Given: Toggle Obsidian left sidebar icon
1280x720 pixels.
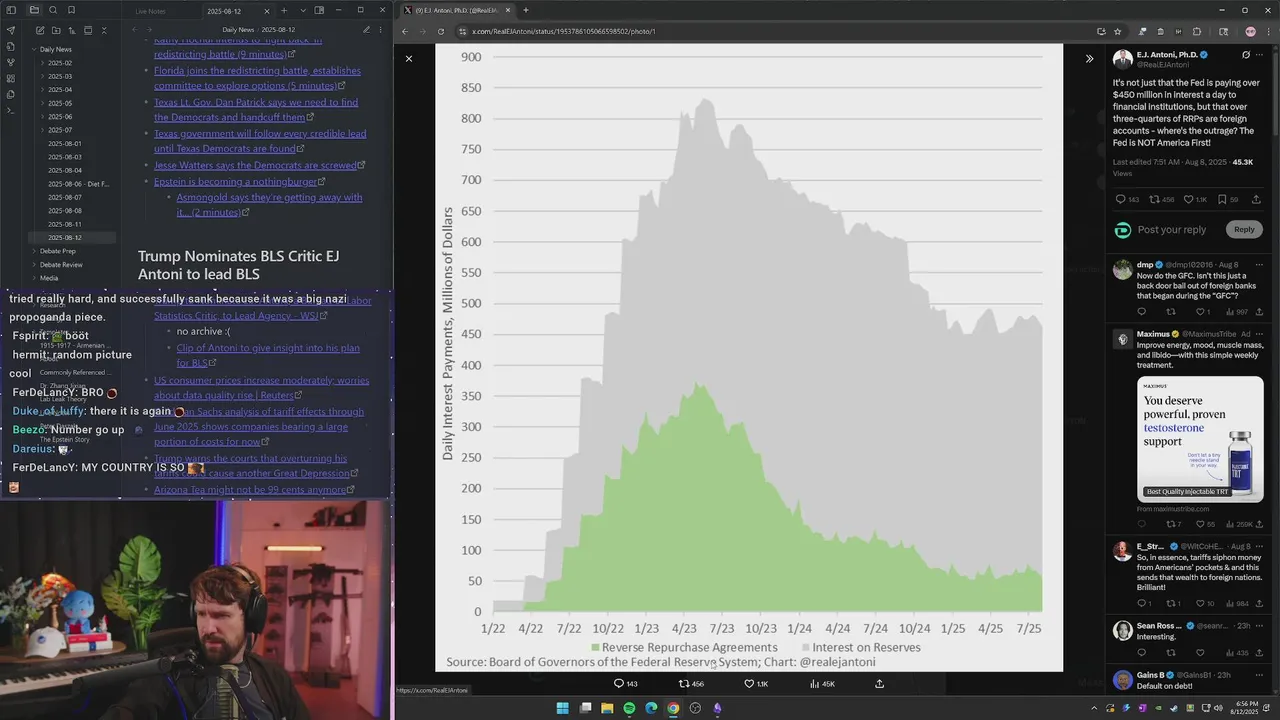Looking at the screenshot, I should click(11, 10).
